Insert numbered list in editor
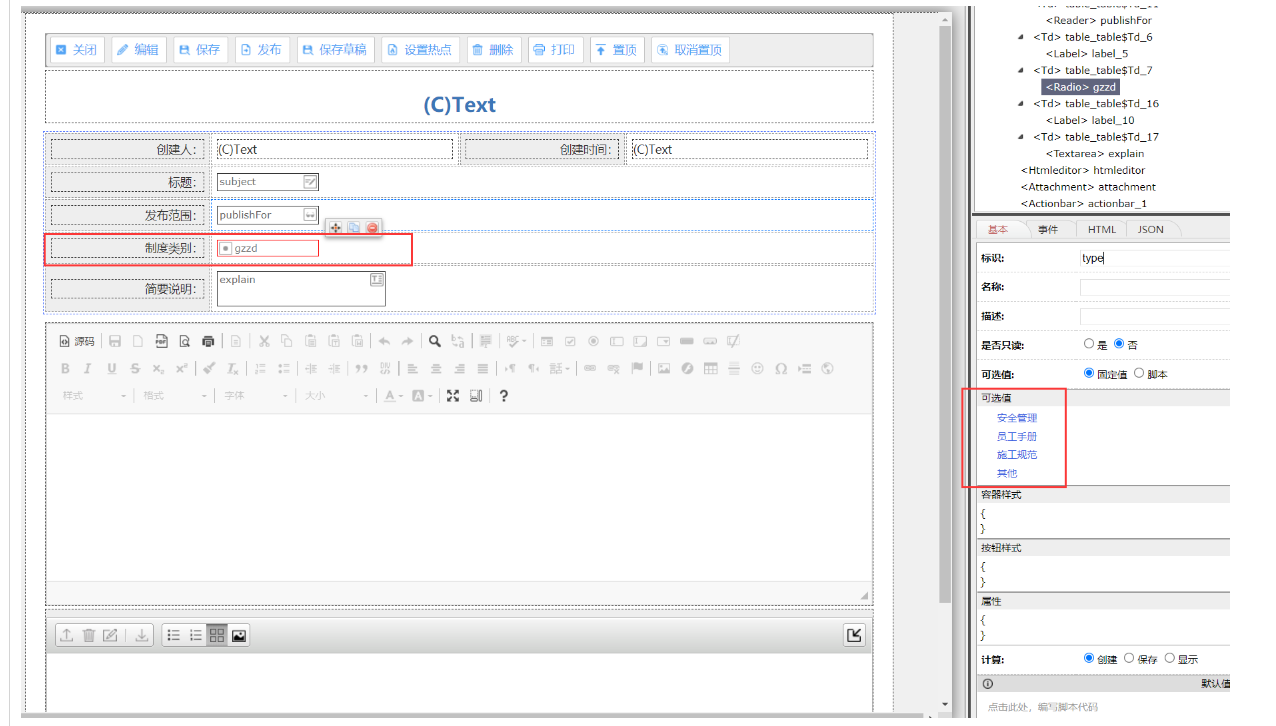The height and width of the screenshot is (726, 1276). 261,368
